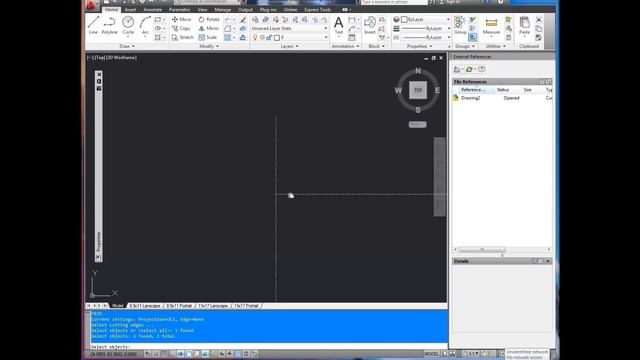Open the 8.5x11 Landscape layout tab
Screen dimensions: 640x360
[145, 306]
